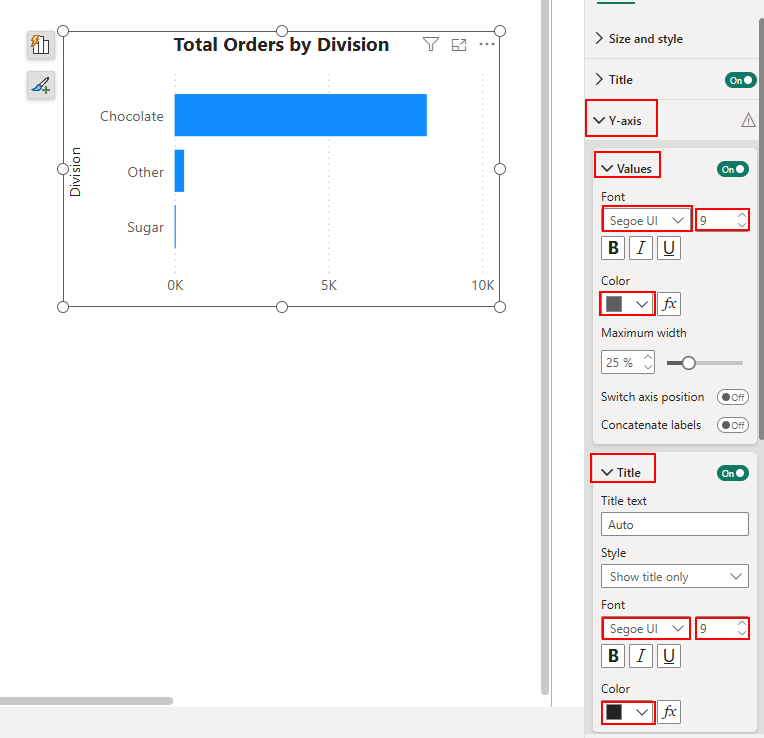Viewport: 764px width, 738px height.
Task: Enable Switch axis position toggle
Action: (x=732, y=397)
